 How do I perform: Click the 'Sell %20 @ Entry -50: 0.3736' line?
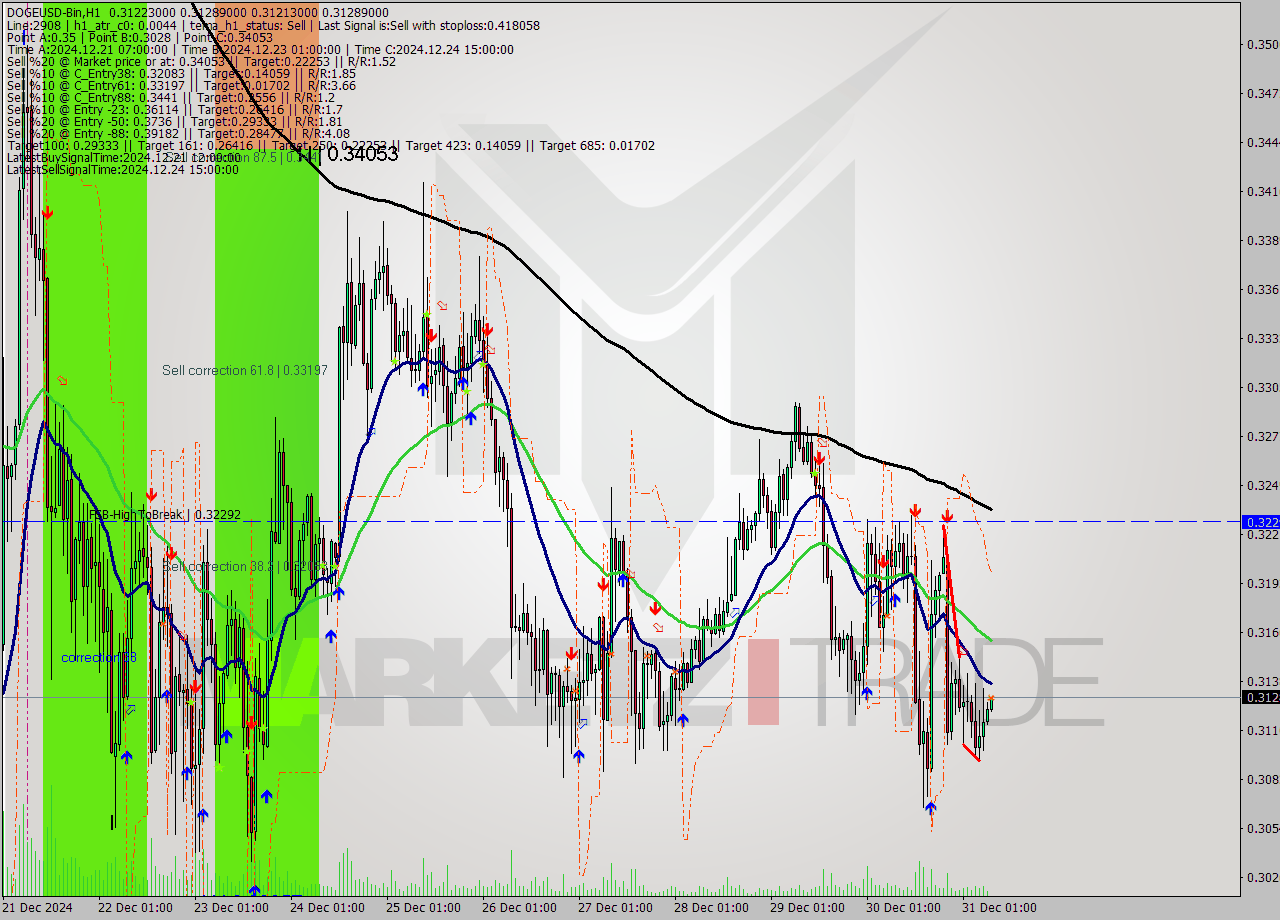175,121
